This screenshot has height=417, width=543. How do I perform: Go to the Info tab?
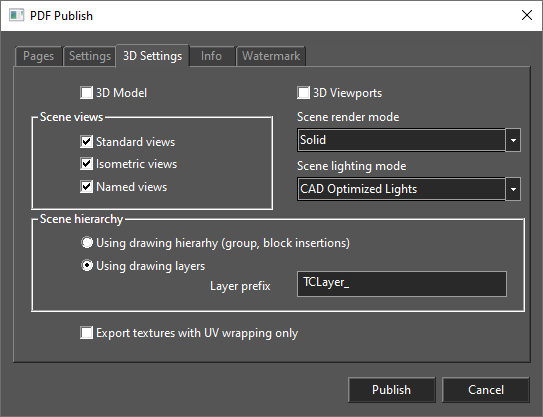click(x=211, y=56)
